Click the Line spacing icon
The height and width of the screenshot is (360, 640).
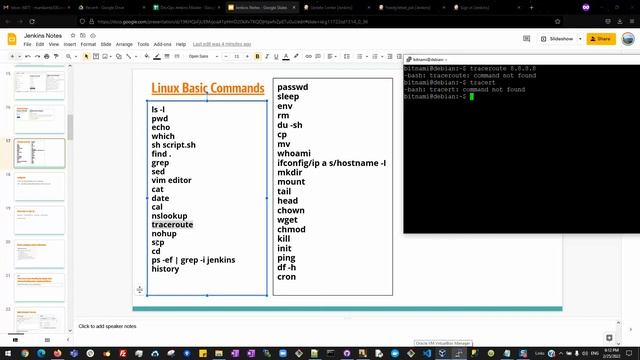(x=347, y=56)
